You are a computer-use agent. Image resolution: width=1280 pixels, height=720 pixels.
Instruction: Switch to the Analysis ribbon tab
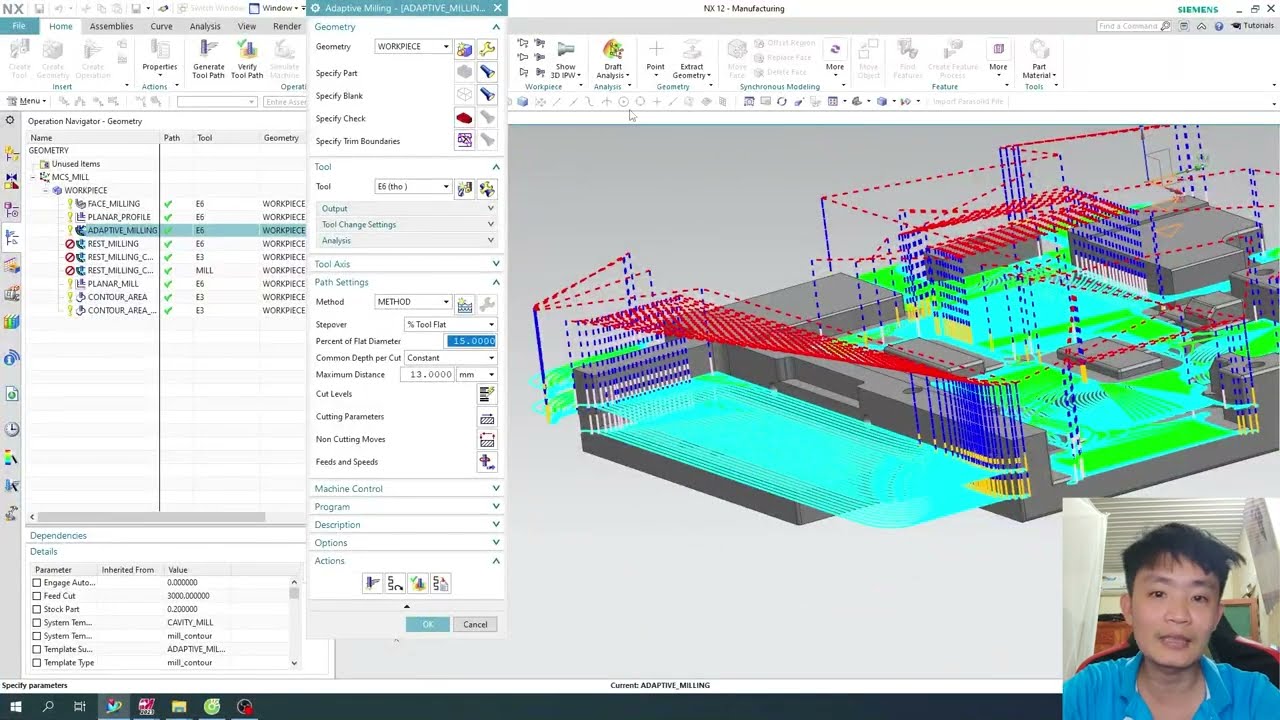click(x=205, y=26)
